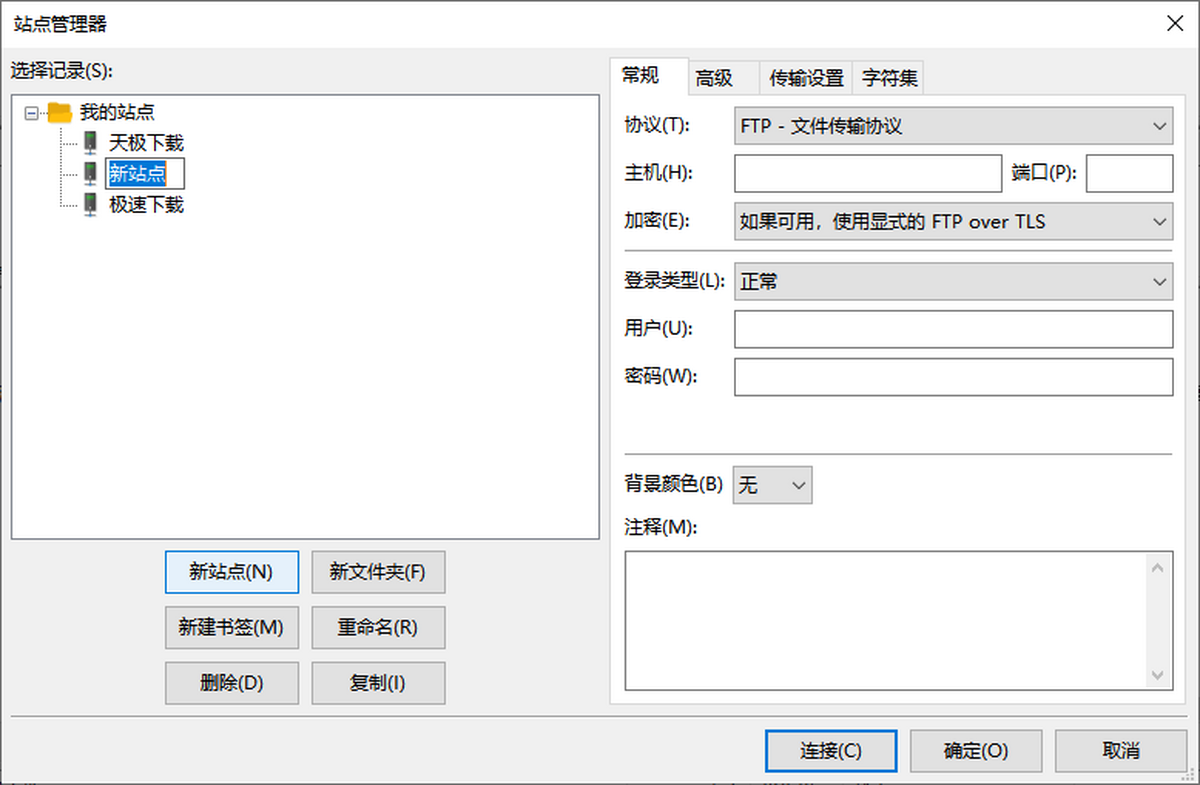
Task: Click the 极速下载 server icon
Action: 91,204
